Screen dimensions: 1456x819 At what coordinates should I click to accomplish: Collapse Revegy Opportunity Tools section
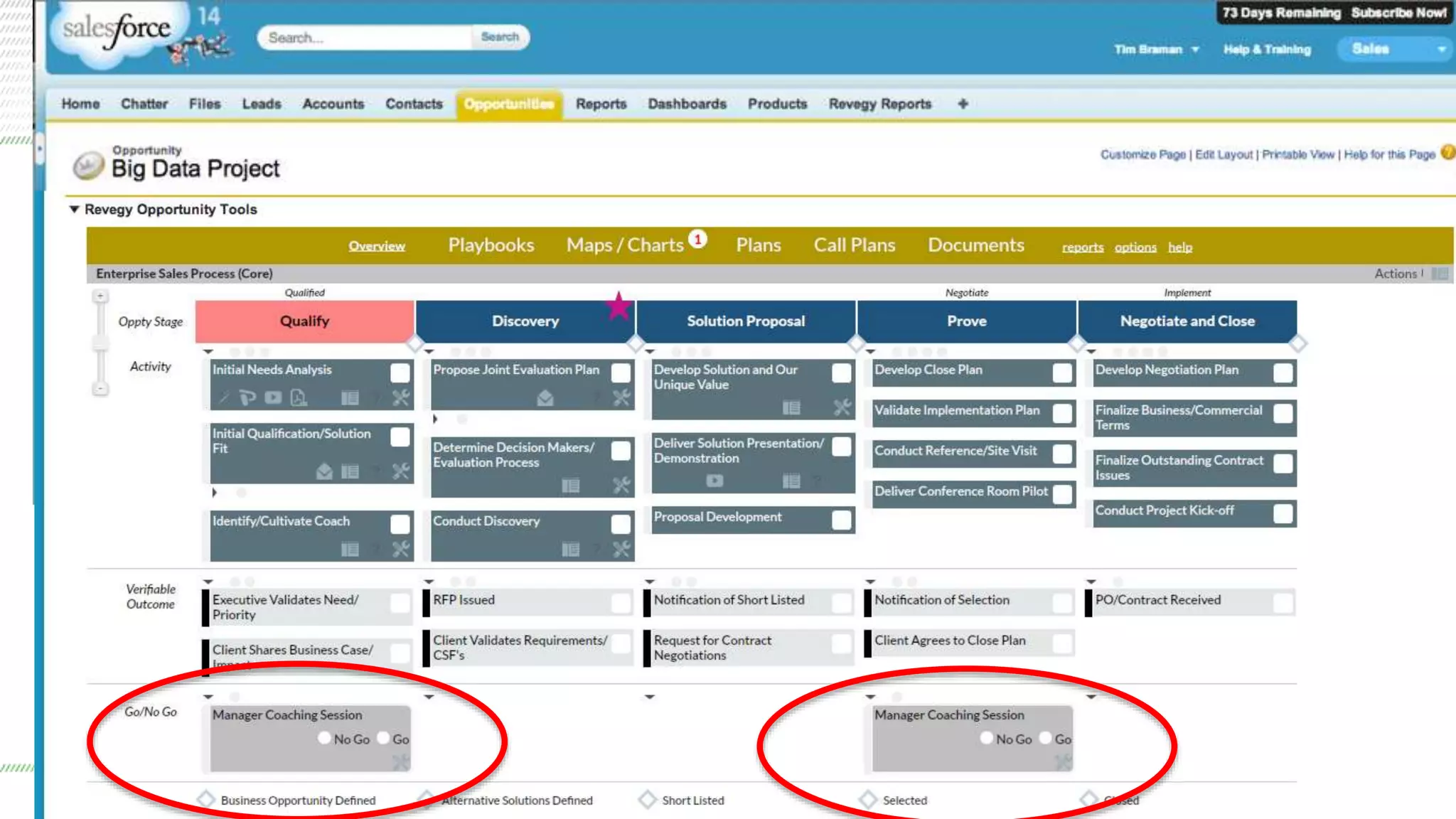pyautogui.click(x=74, y=209)
